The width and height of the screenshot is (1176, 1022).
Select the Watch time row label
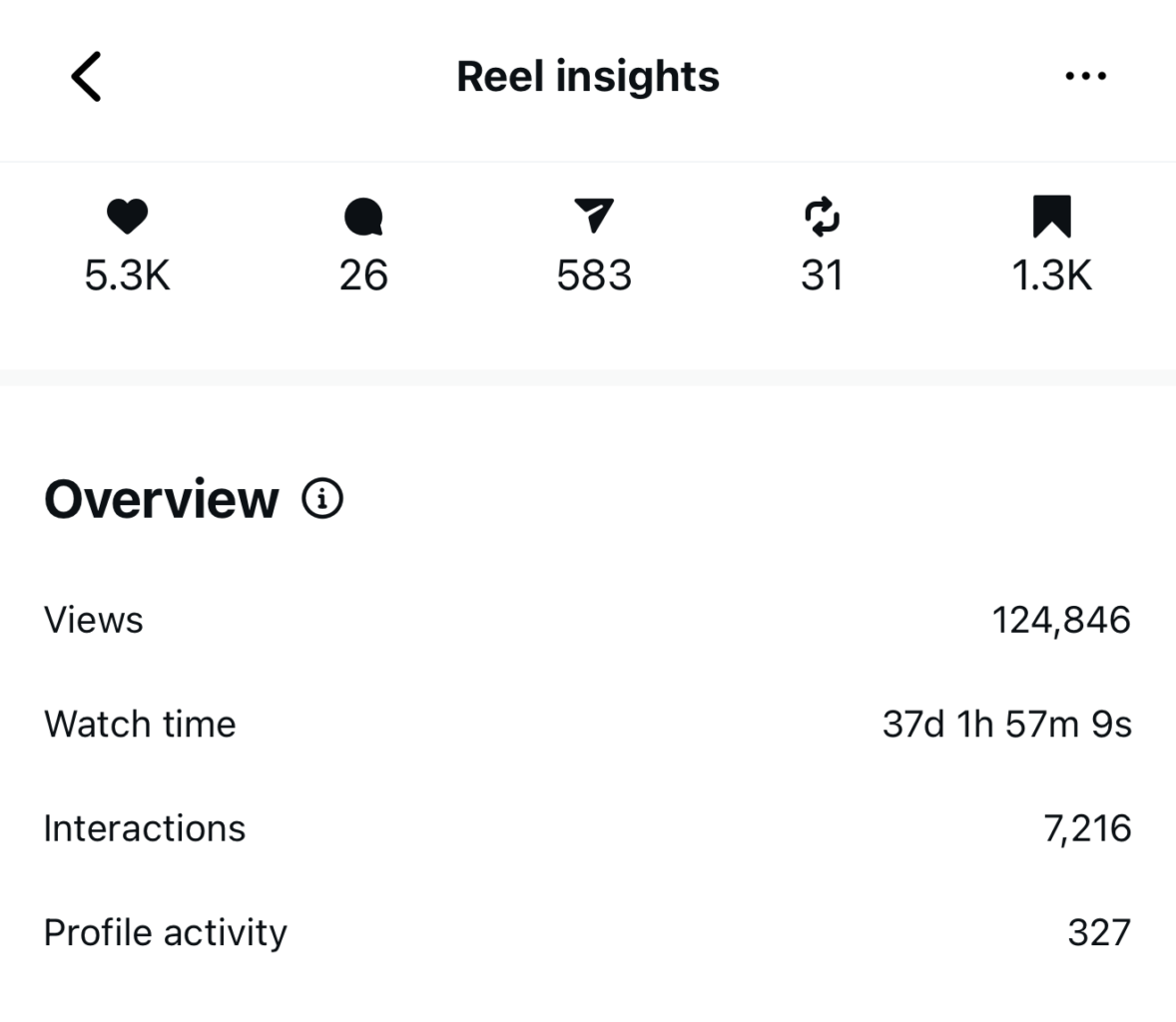tap(140, 724)
